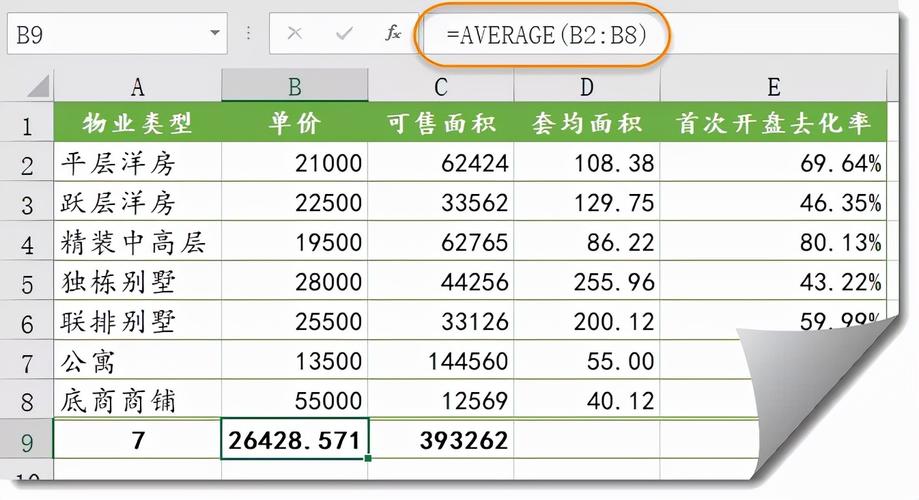This screenshot has height=500, width=919.
Task: Select the rate cell 46.35%
Action: [773, 202]
